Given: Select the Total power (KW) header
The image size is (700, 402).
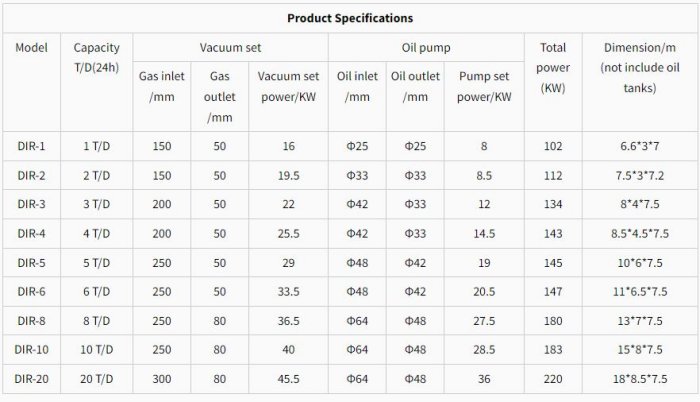Looking at the screenshot, I should [x=553, y=67].
